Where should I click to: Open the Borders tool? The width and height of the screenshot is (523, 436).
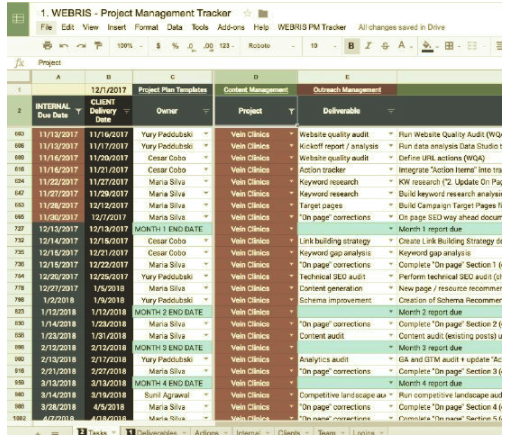coord(449,46)
